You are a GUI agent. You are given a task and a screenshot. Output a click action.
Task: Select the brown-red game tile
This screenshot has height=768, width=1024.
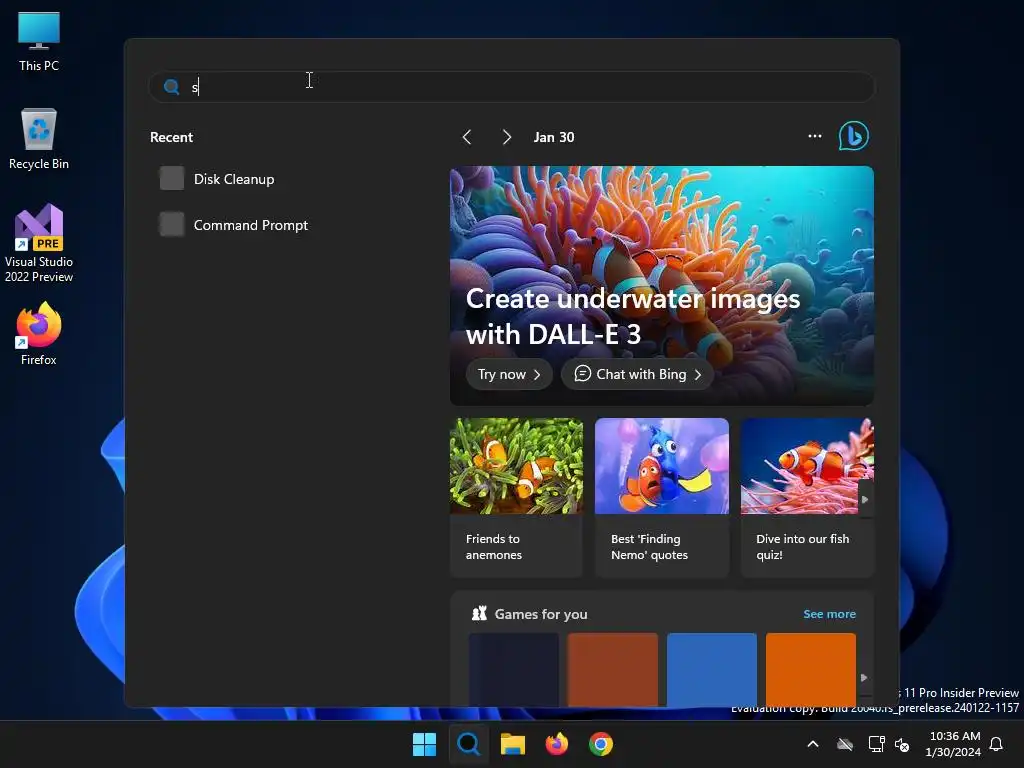pos(613,669)
